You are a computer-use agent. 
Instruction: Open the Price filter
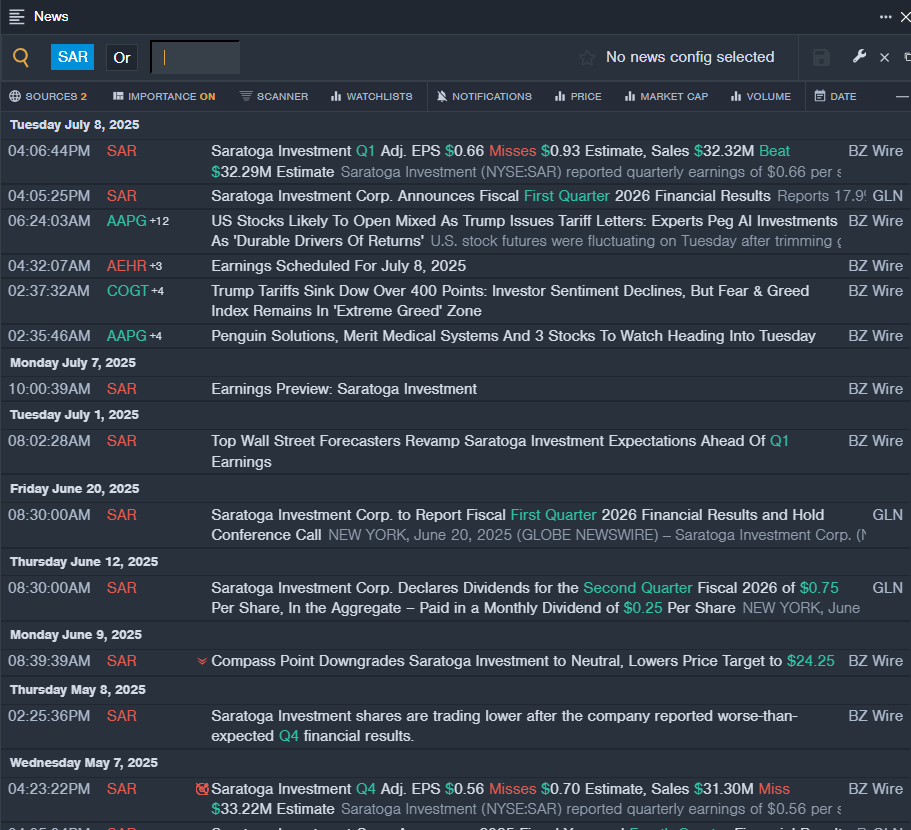pyautogui.click(x=578, y=96)
